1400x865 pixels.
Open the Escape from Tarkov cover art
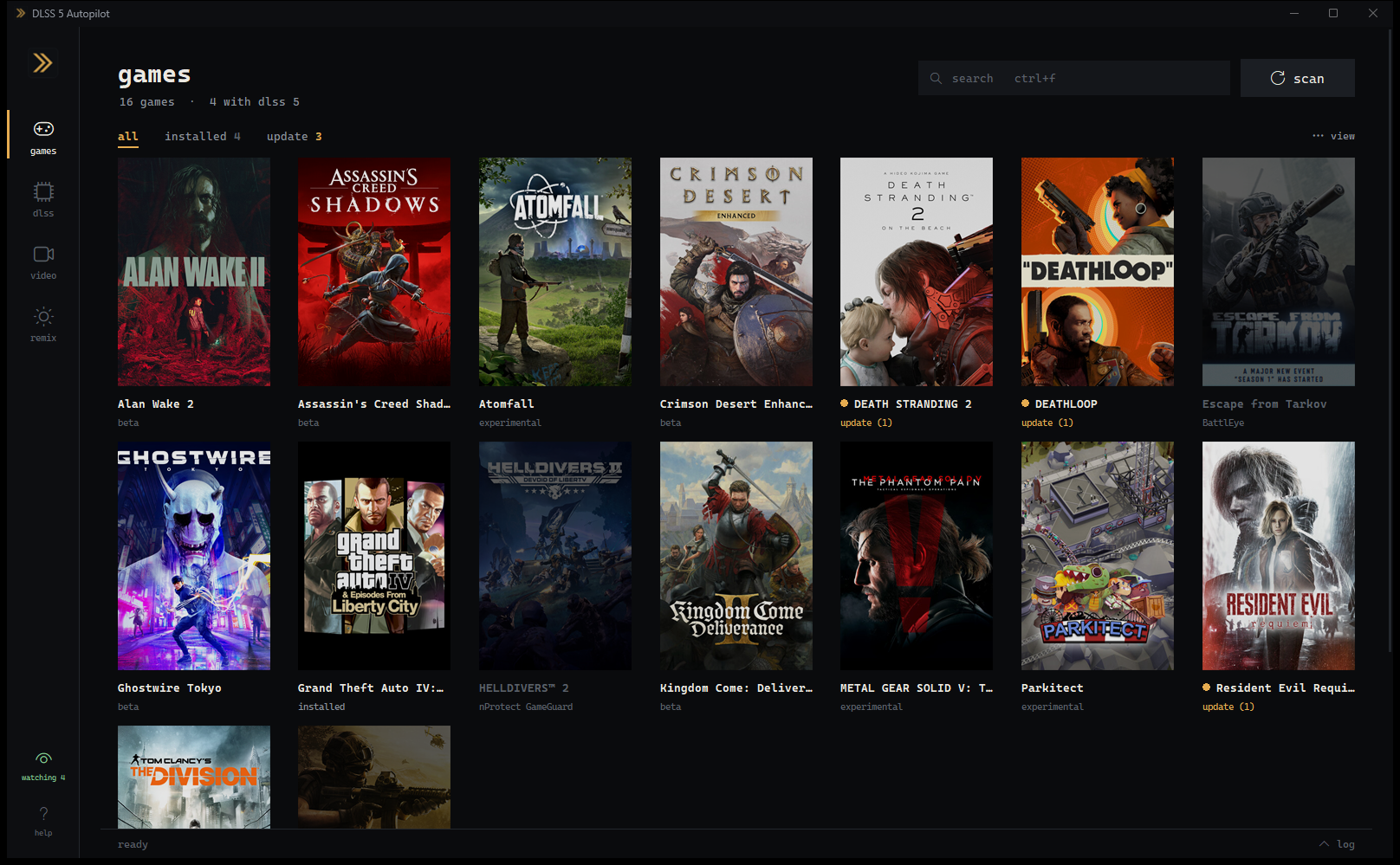click(x=1279, y=272)
